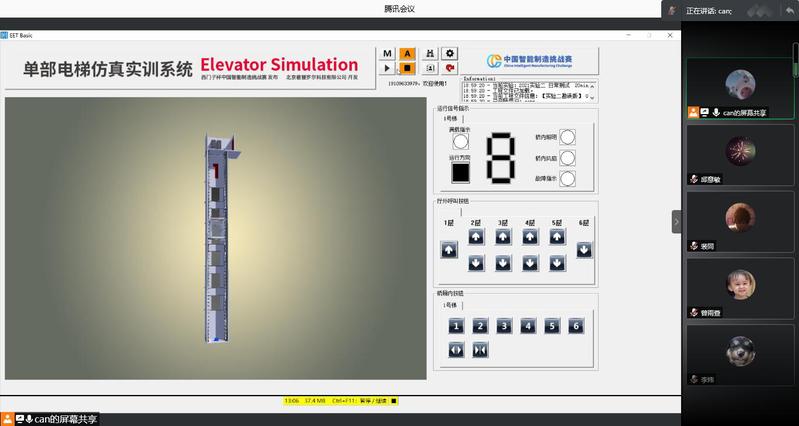Enable automatic mode with the A button
The image size is (799, 426).
pos(408,53)
